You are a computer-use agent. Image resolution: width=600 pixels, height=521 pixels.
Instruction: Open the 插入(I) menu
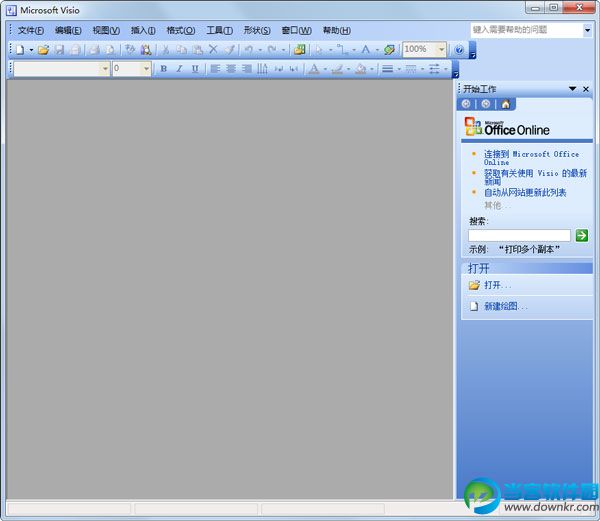pos(143,31)
